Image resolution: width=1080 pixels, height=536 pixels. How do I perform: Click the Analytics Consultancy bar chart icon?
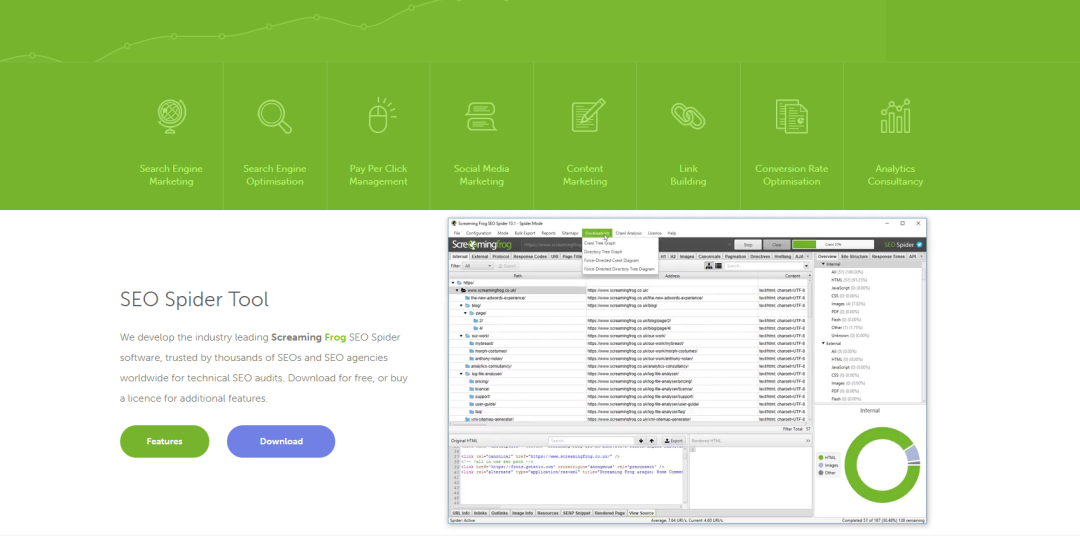[x=895, y=116]
